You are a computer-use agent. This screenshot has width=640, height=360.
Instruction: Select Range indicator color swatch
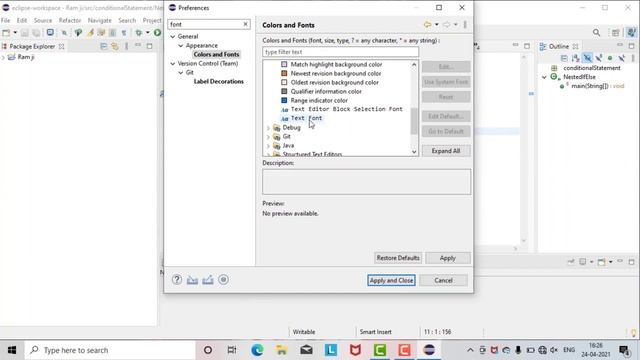tap(284, 100)
